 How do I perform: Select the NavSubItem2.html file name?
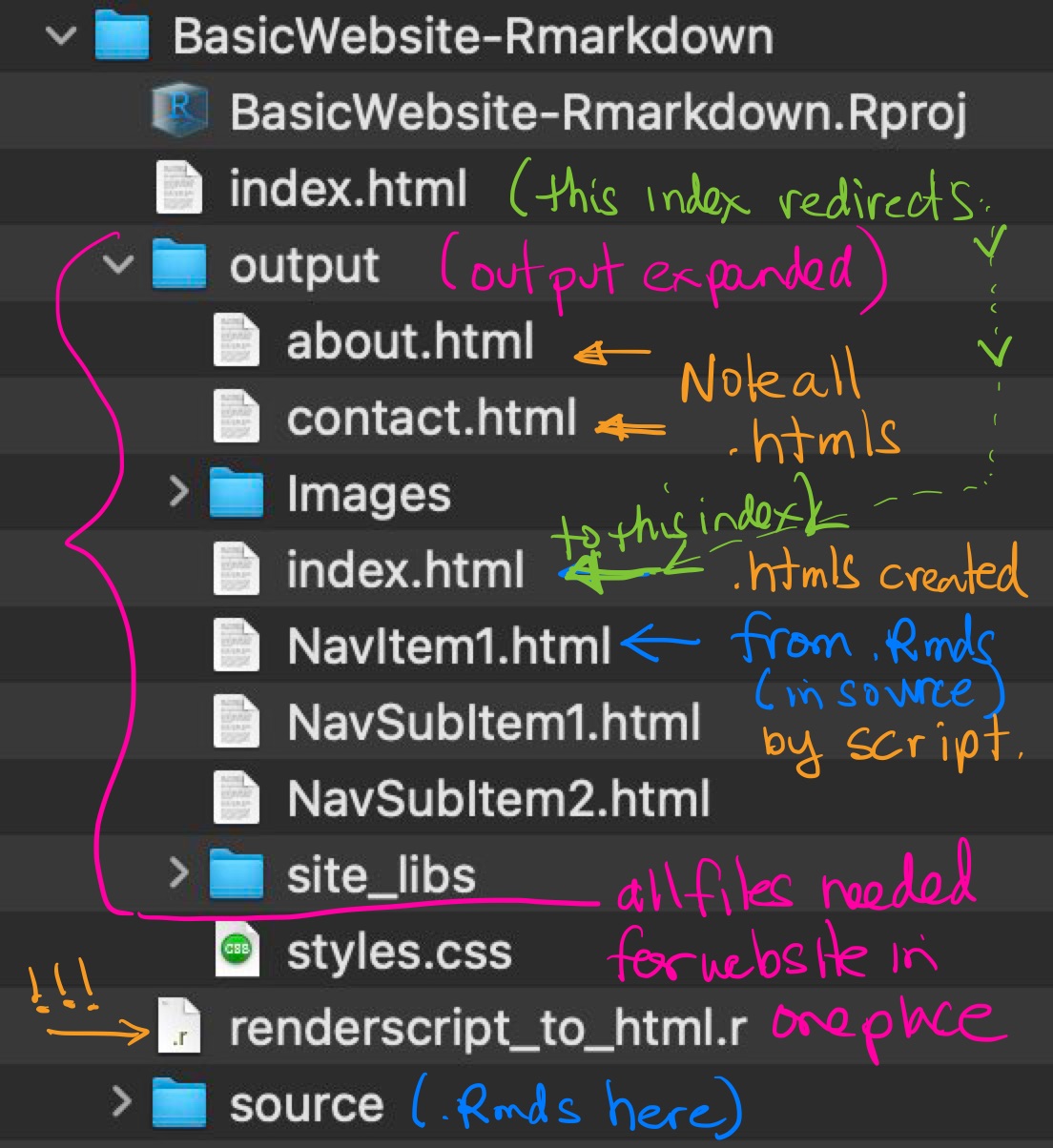coord(499,799)
